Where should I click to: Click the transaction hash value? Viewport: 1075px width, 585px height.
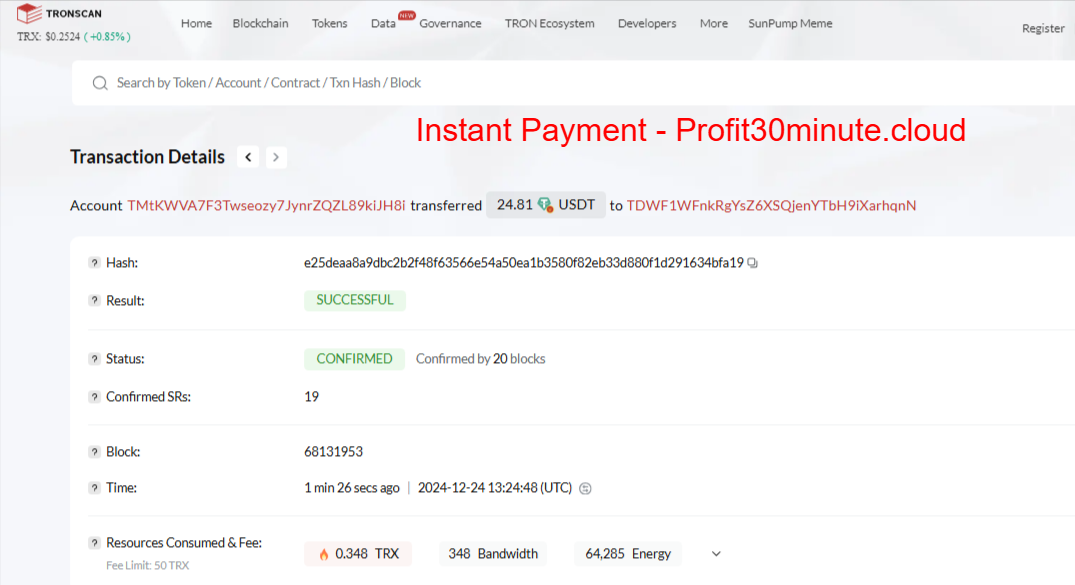point(524,263)
